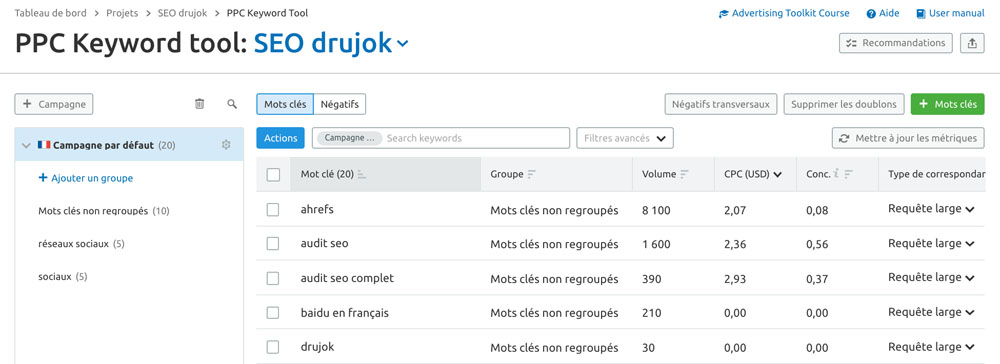Sort by the Mot clé column icon
Screen dimensions: 1000x364
click(x=362, y=174)
